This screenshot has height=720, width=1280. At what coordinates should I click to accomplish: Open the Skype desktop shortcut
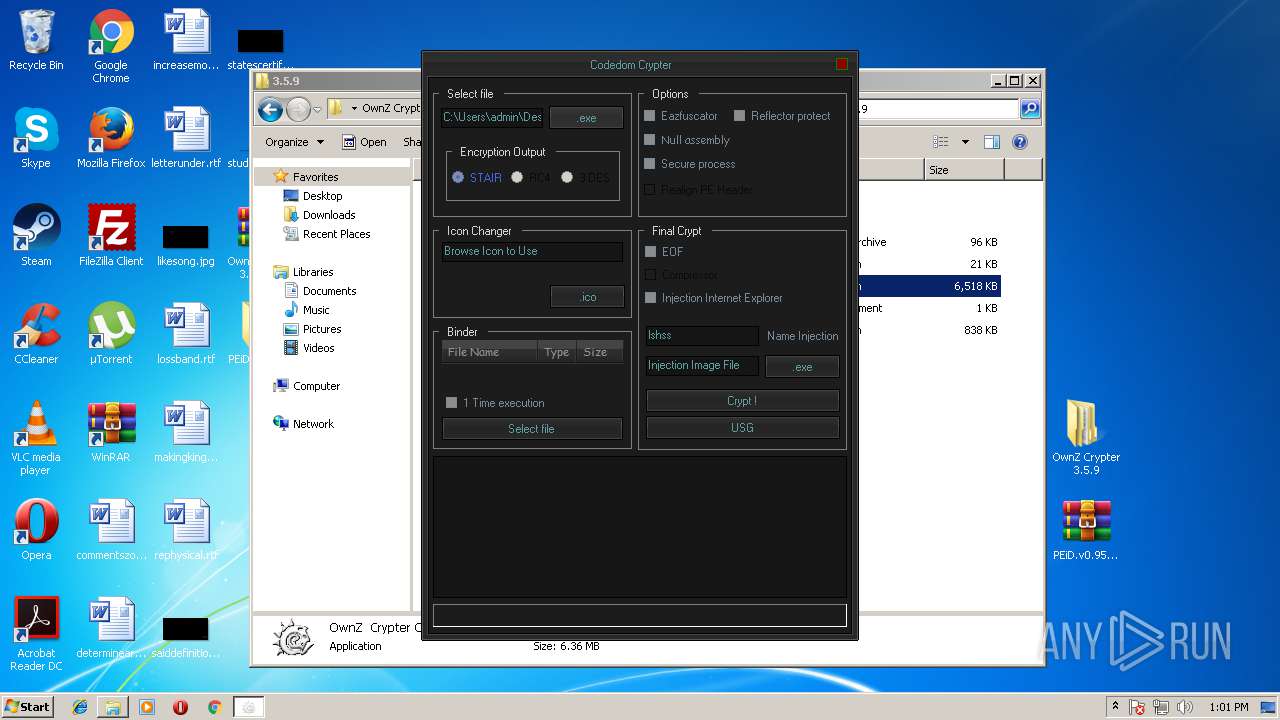[x=36, y=138]
